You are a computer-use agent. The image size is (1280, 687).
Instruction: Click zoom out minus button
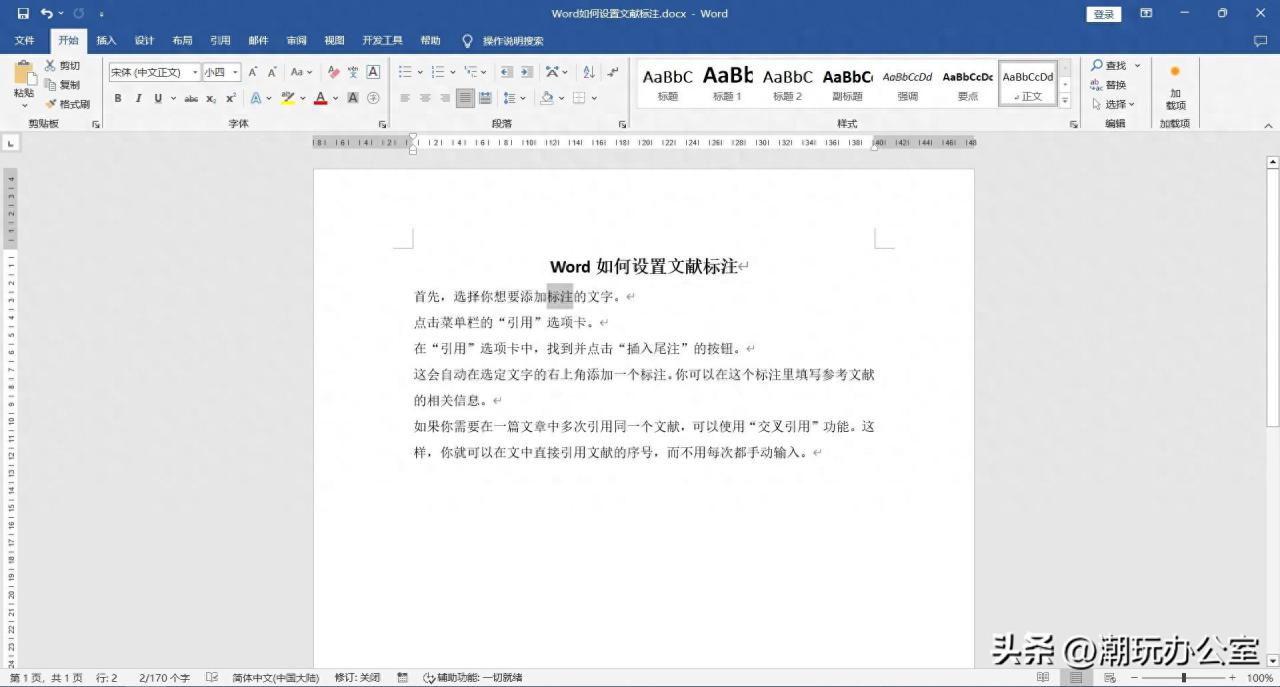(x=1134, y=678)
